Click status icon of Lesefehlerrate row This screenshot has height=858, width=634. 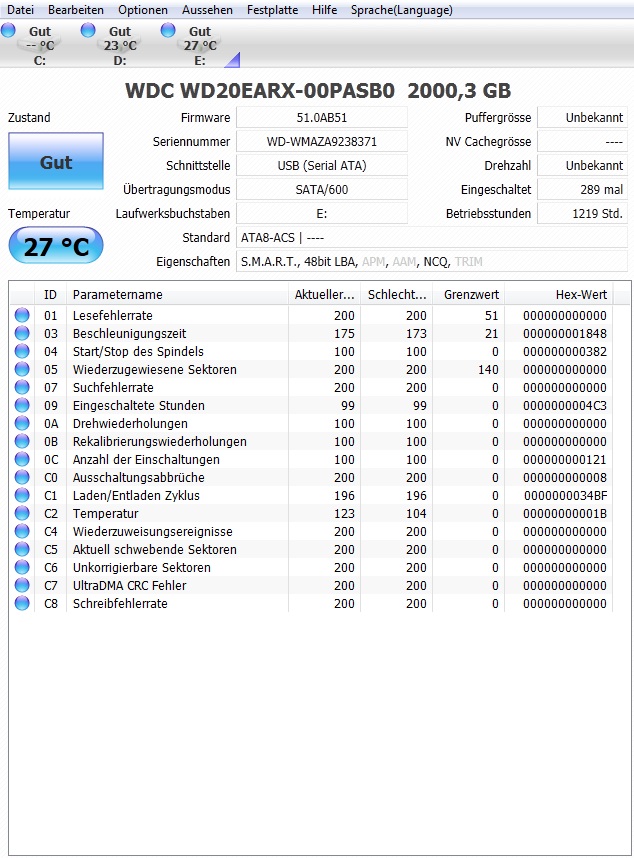(x=22, y=315)
